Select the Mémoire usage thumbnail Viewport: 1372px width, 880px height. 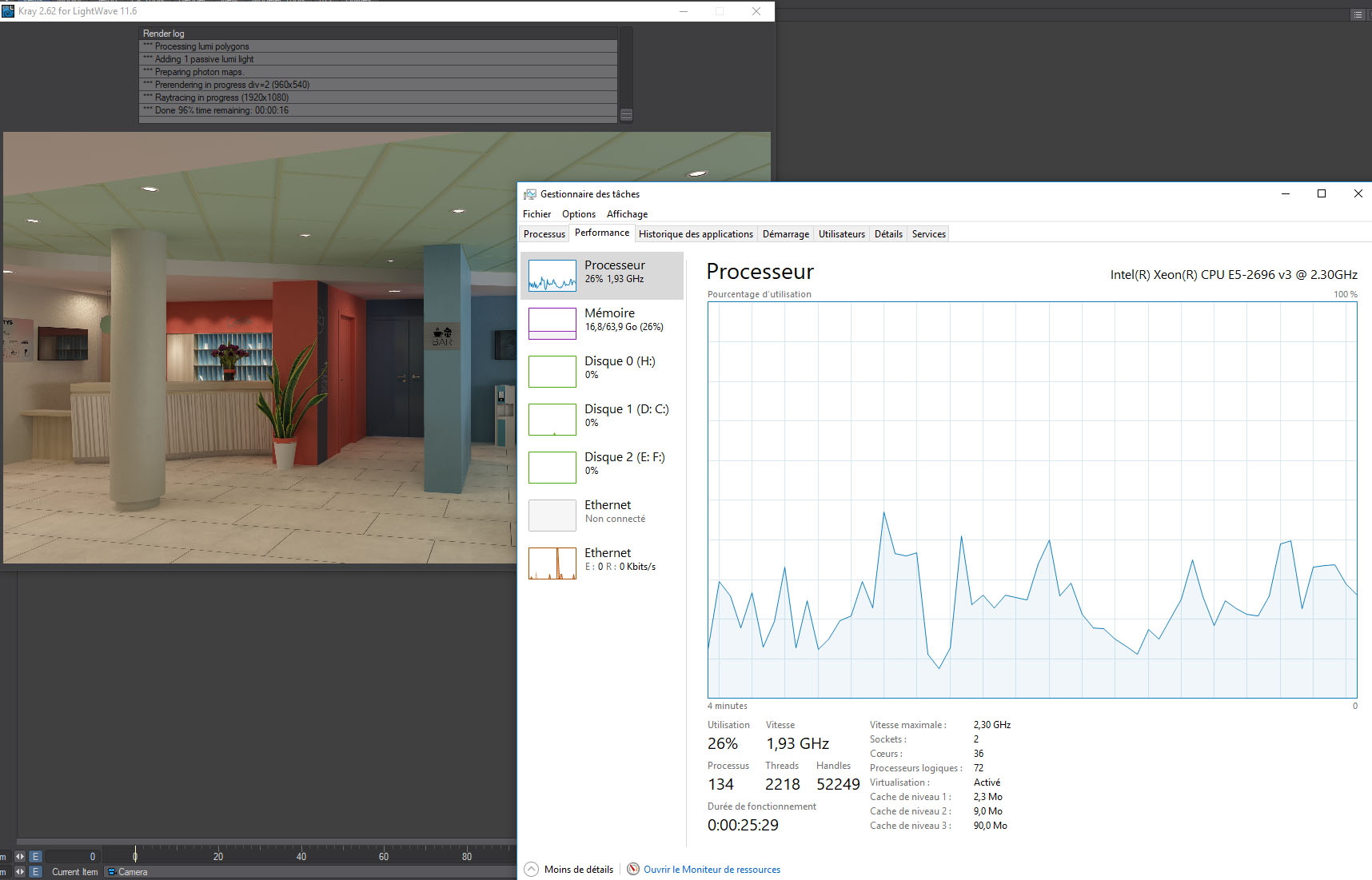click(552, 324)
